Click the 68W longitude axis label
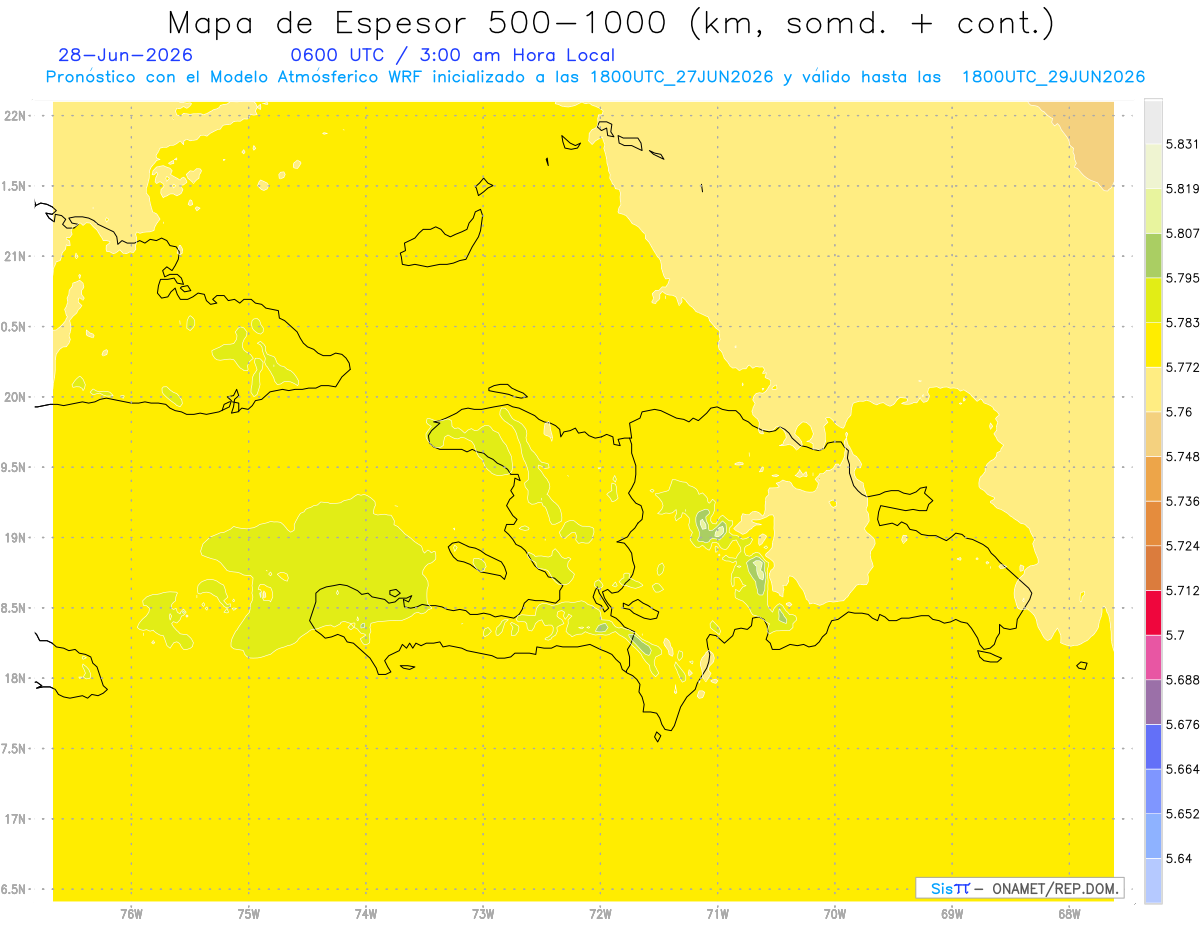Viewport: 1200px width, 927px height. (x=1069, y=914)
